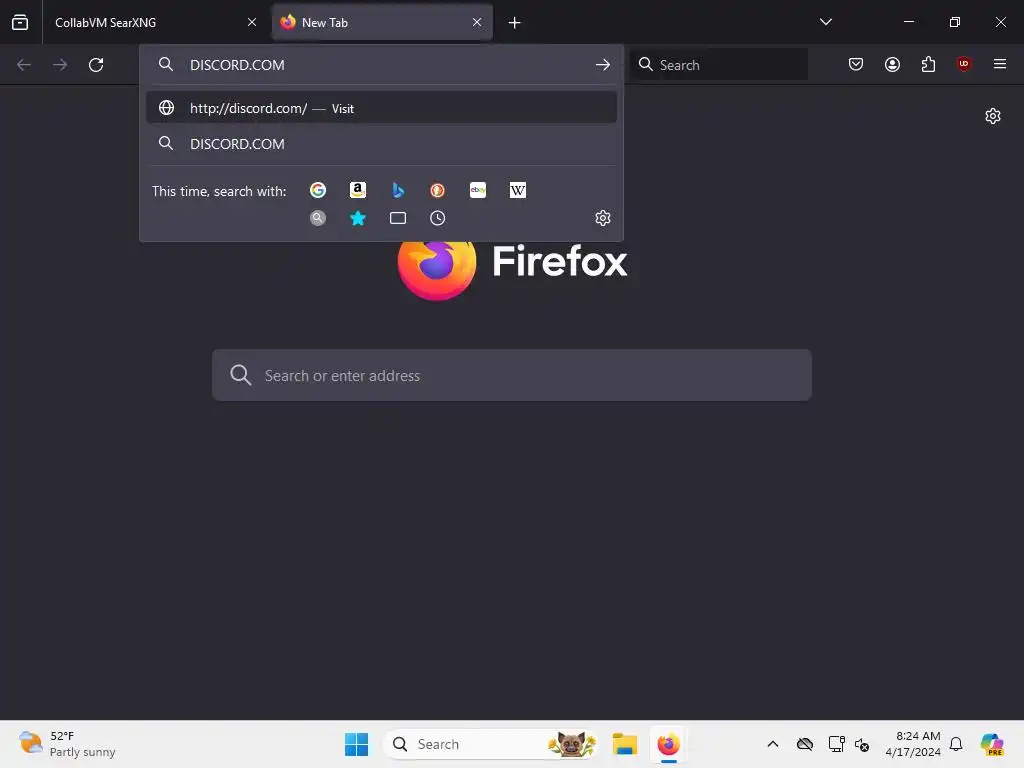Search with the gray magnifier search engine
This screenshot has width=1024, height=768.
pyautogui.click(x=318, y=218)
